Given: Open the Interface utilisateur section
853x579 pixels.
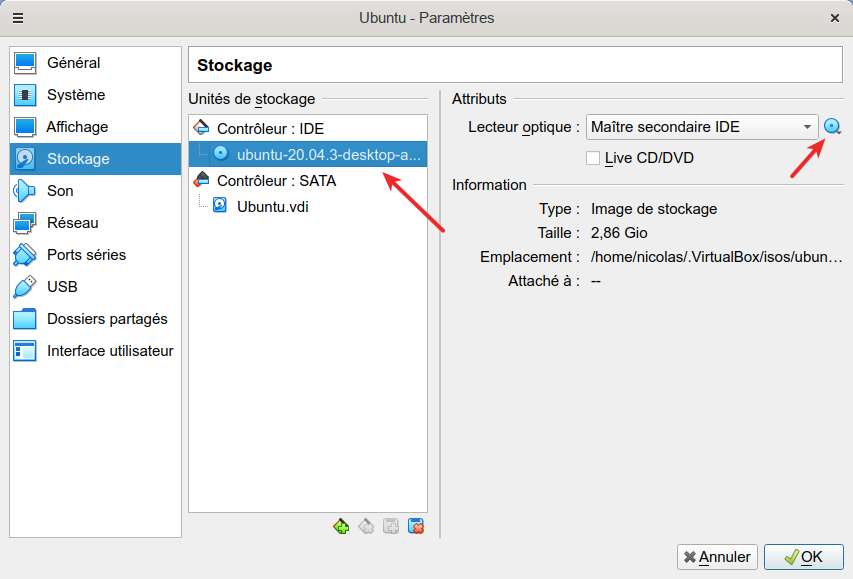Looking at the screenshot, I should point(110,351).
